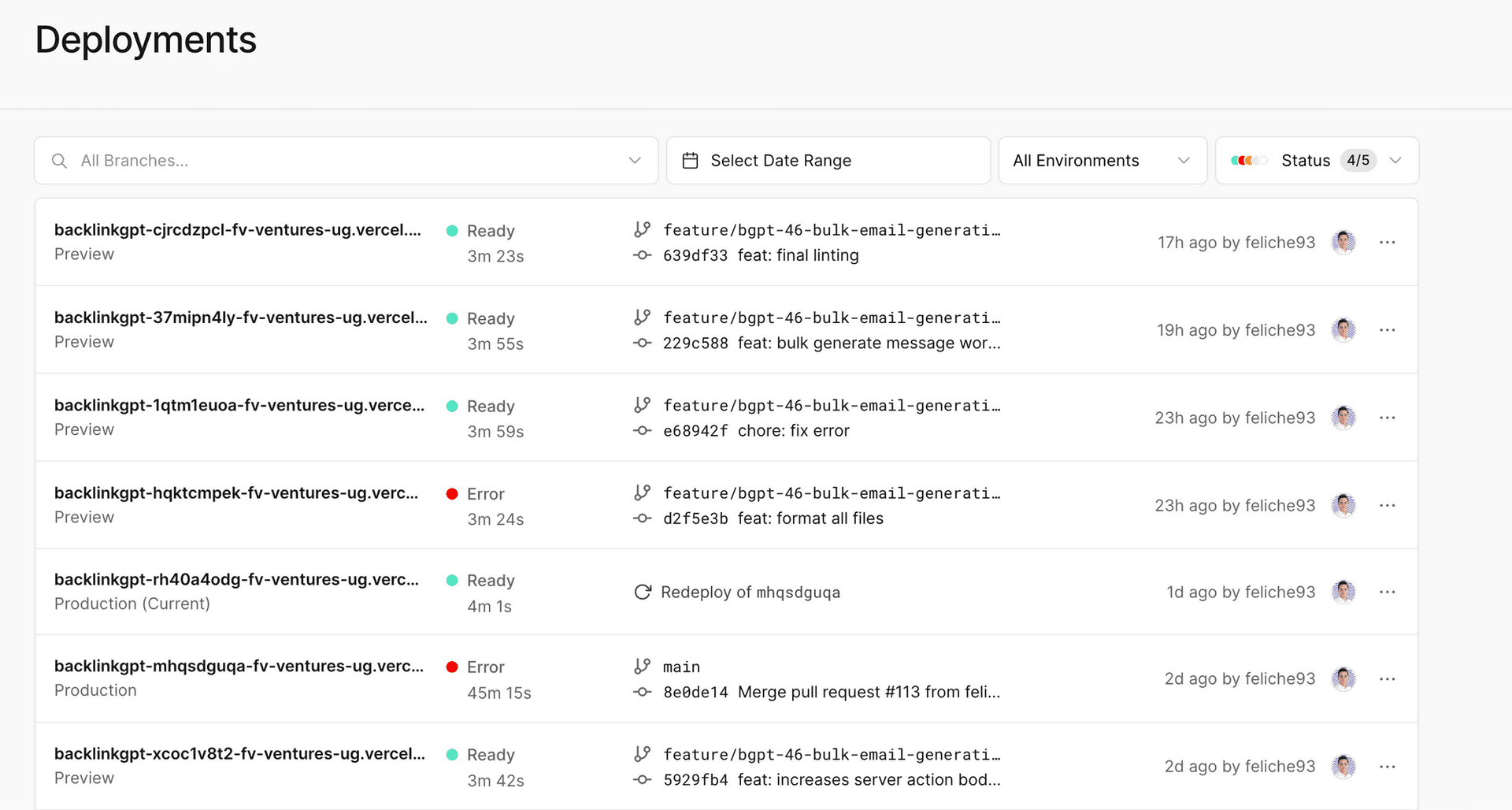
Task: Click the redeploy arrow icon on the Production row
Action: click(643, 592)
